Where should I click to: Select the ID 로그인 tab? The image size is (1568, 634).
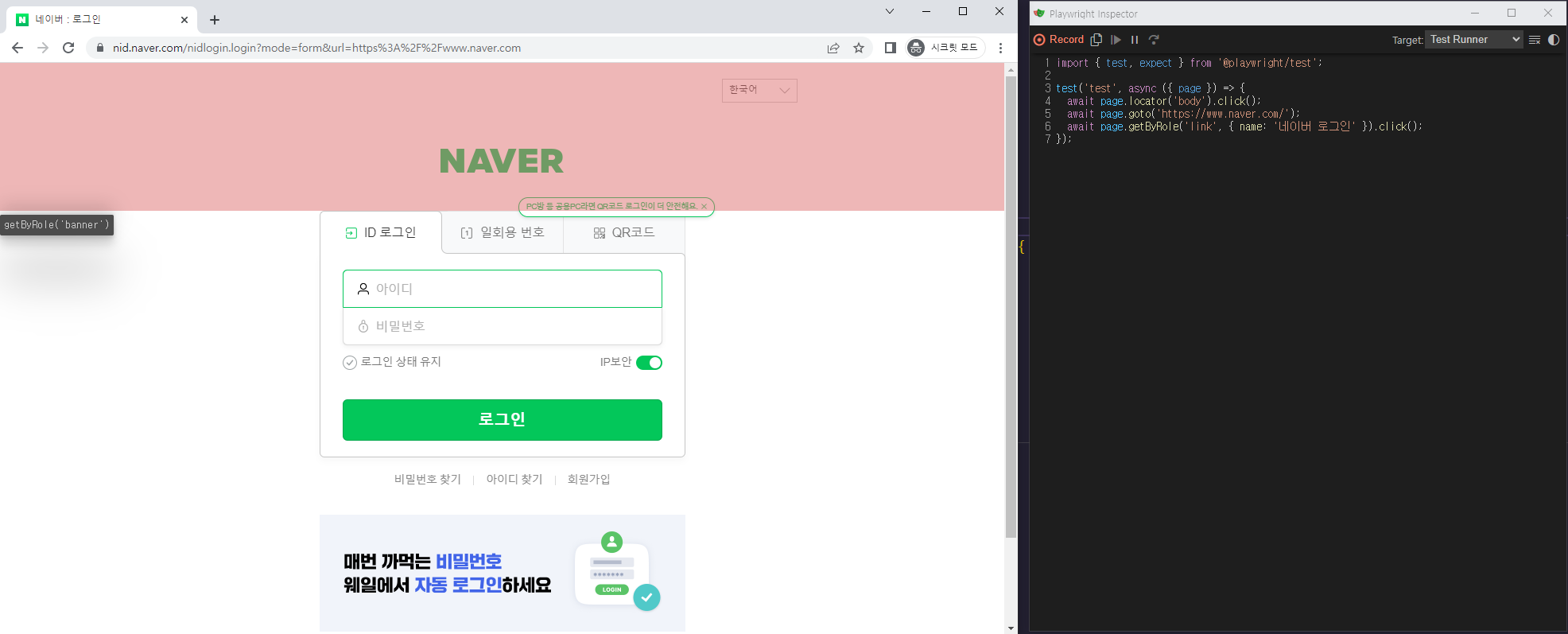381,232
